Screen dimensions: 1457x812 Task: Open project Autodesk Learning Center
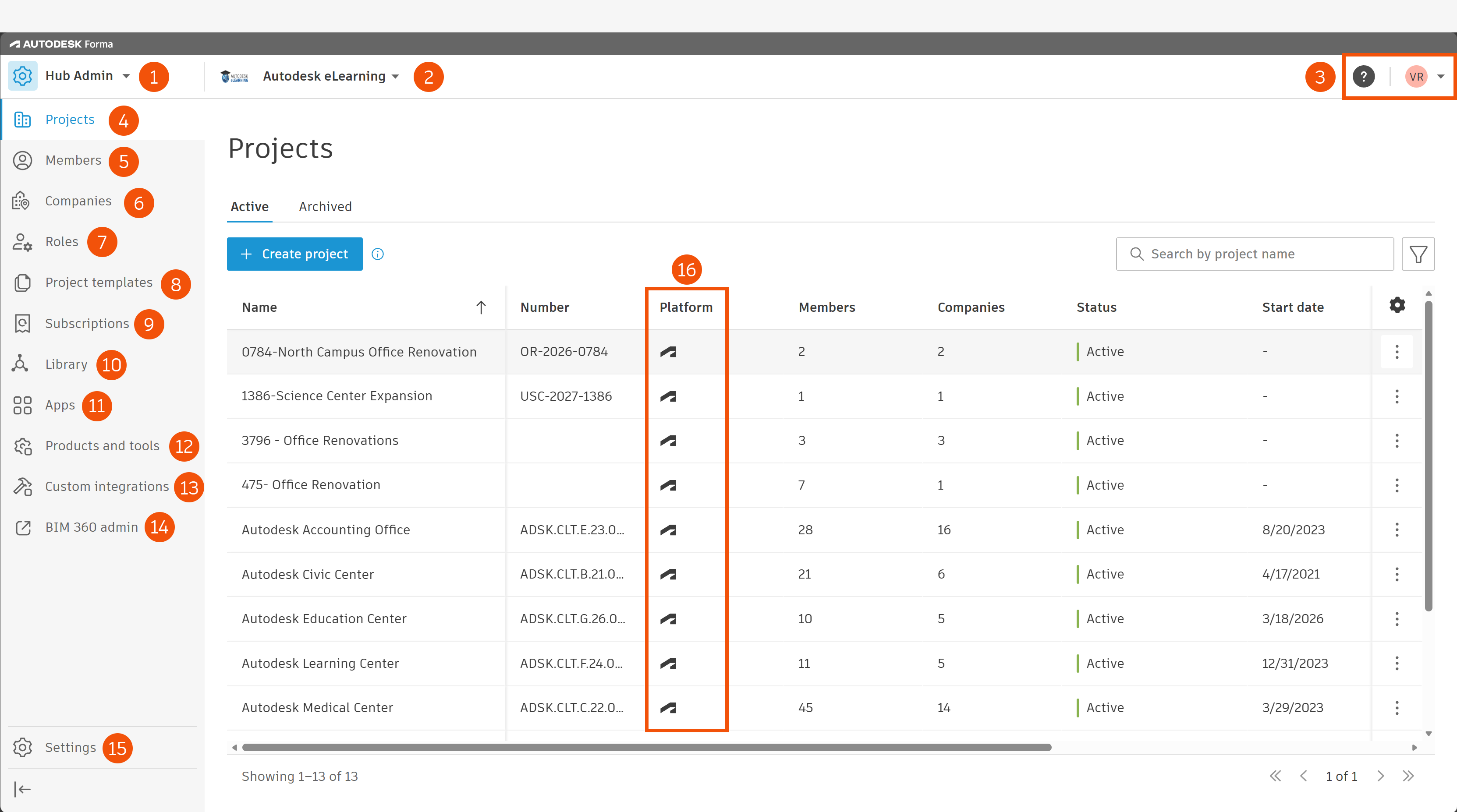coord(320,663)
